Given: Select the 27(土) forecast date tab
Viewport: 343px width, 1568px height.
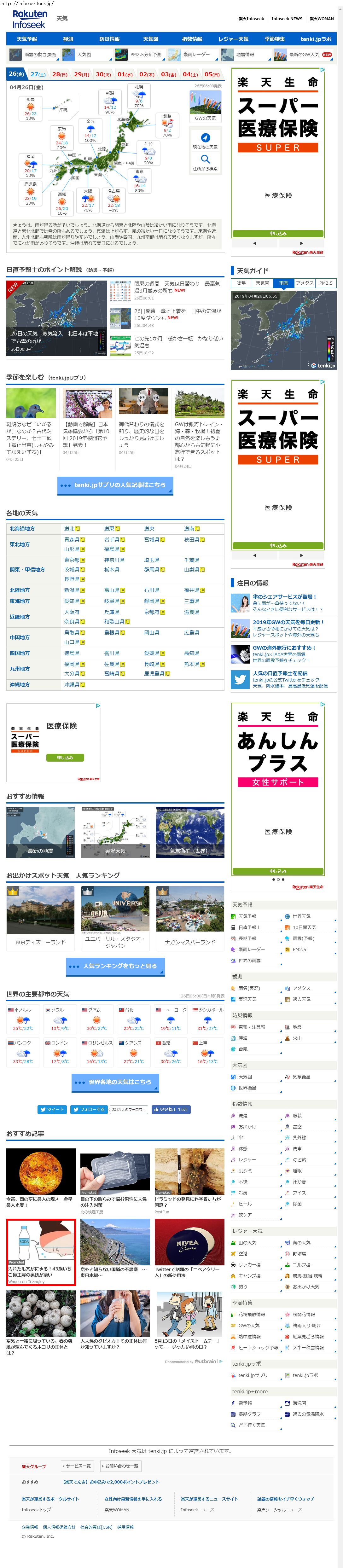Looking at the screenshot, I should pos(38,74).
